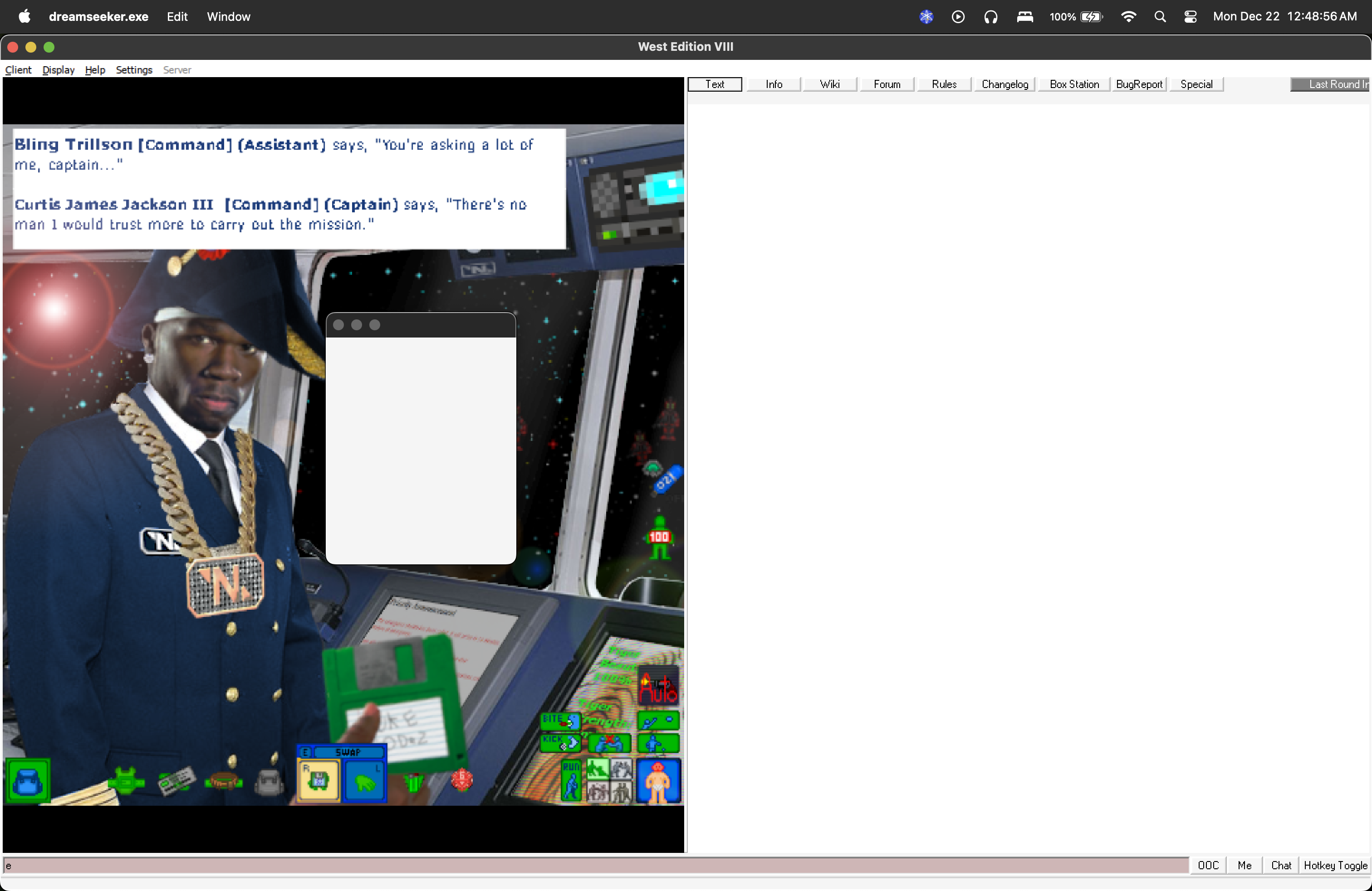The width and height of the screenshot is (1372, 891).
Task: Open the body target doll selector
Action: coord(658,782)
